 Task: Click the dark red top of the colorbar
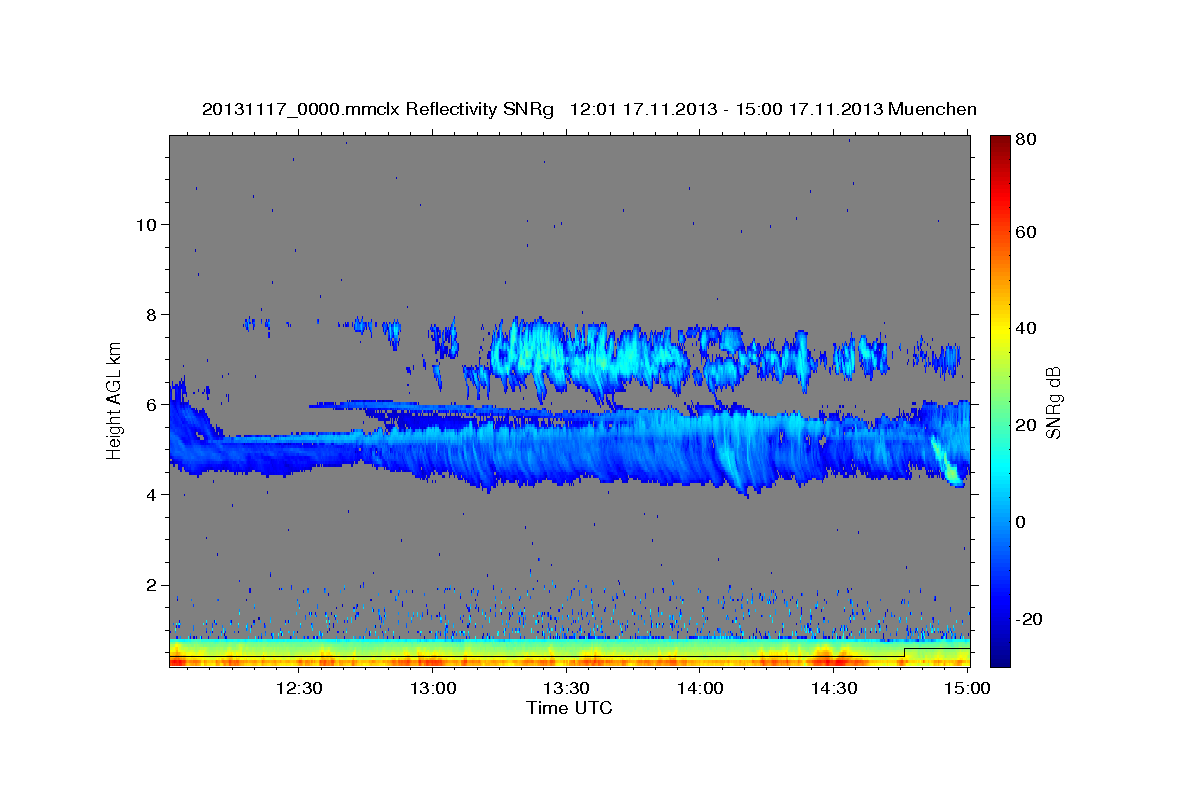pos(1000,145)
